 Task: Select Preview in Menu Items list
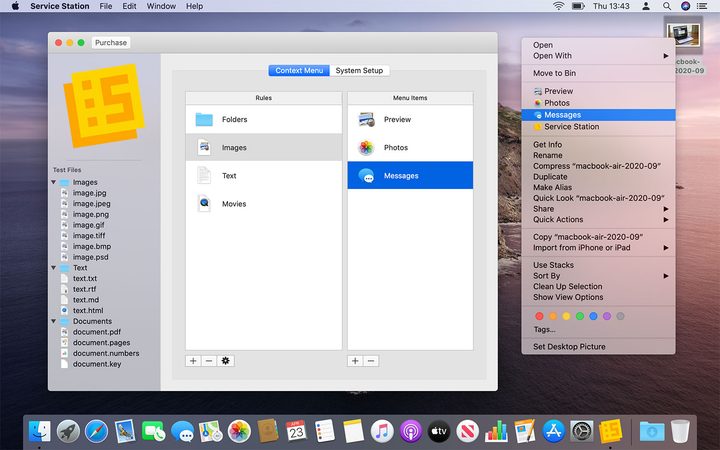410,119
